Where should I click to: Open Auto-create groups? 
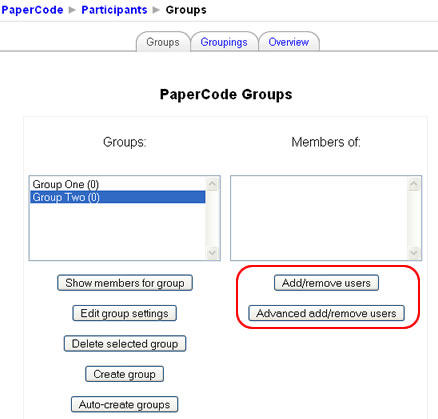tap(124, 404)
